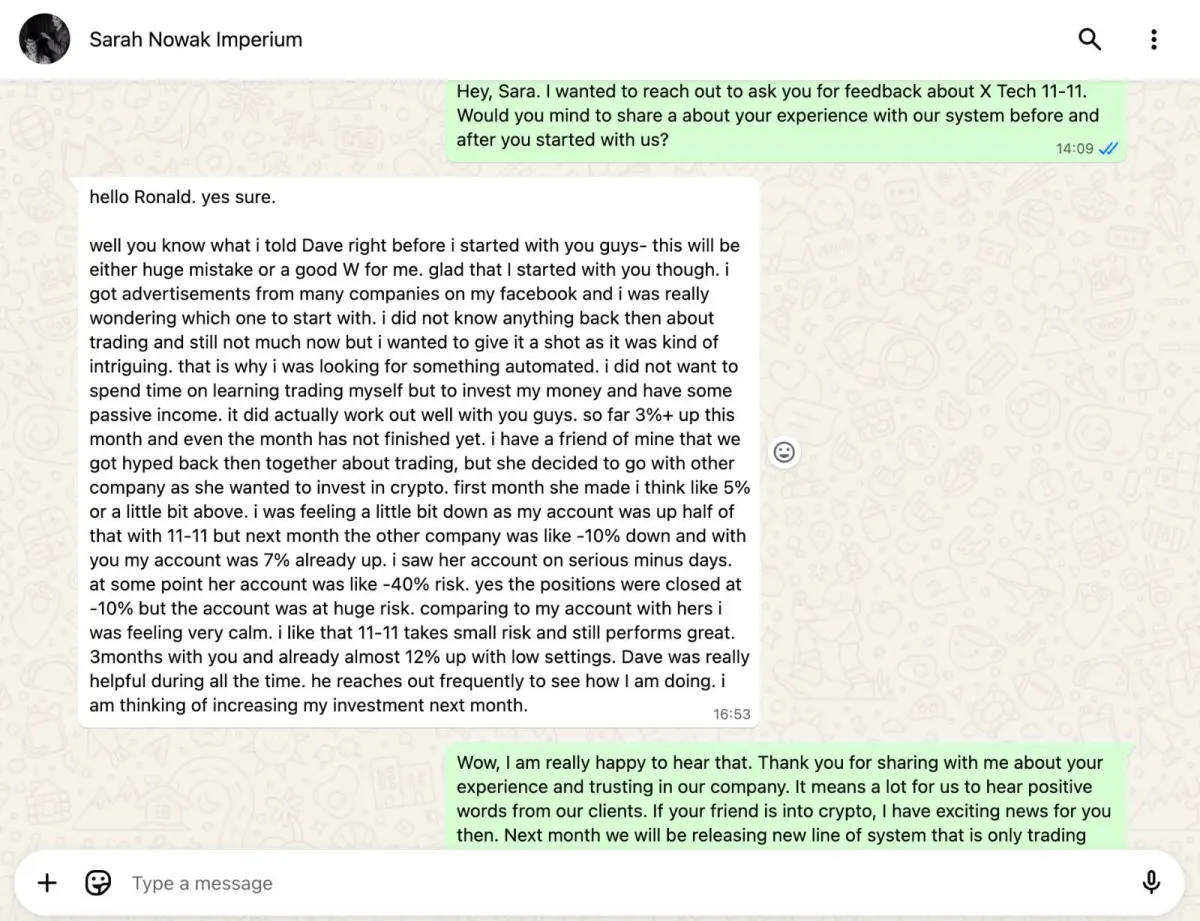Viewport: 1200px width, 921px height.
Task: Click Sarah Nowak's profile picture
Action: point(45,39)
